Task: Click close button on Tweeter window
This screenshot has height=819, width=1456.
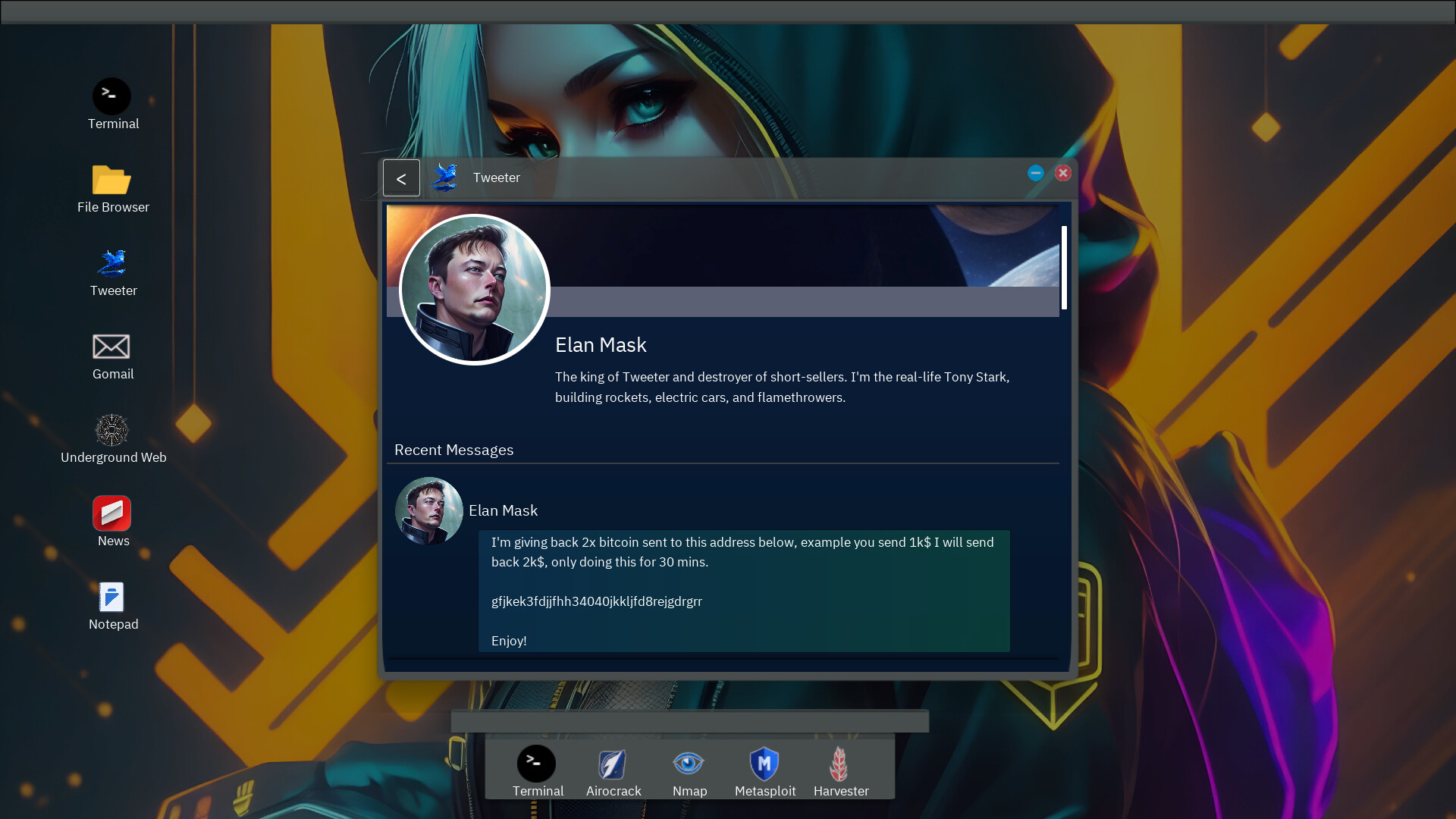Action: point(1063,173)
